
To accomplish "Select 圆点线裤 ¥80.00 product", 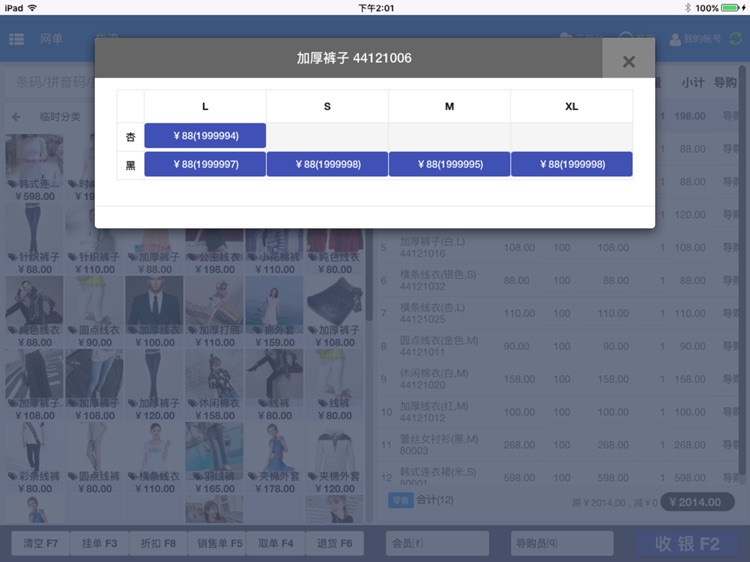I will [x=94, y=458].
